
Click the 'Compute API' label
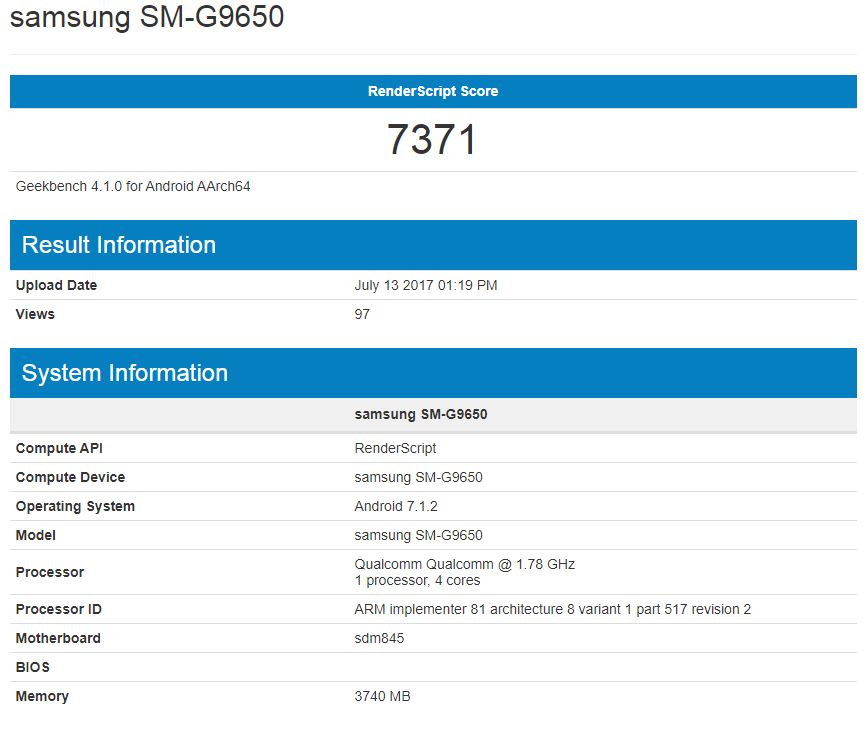point(59,448)
